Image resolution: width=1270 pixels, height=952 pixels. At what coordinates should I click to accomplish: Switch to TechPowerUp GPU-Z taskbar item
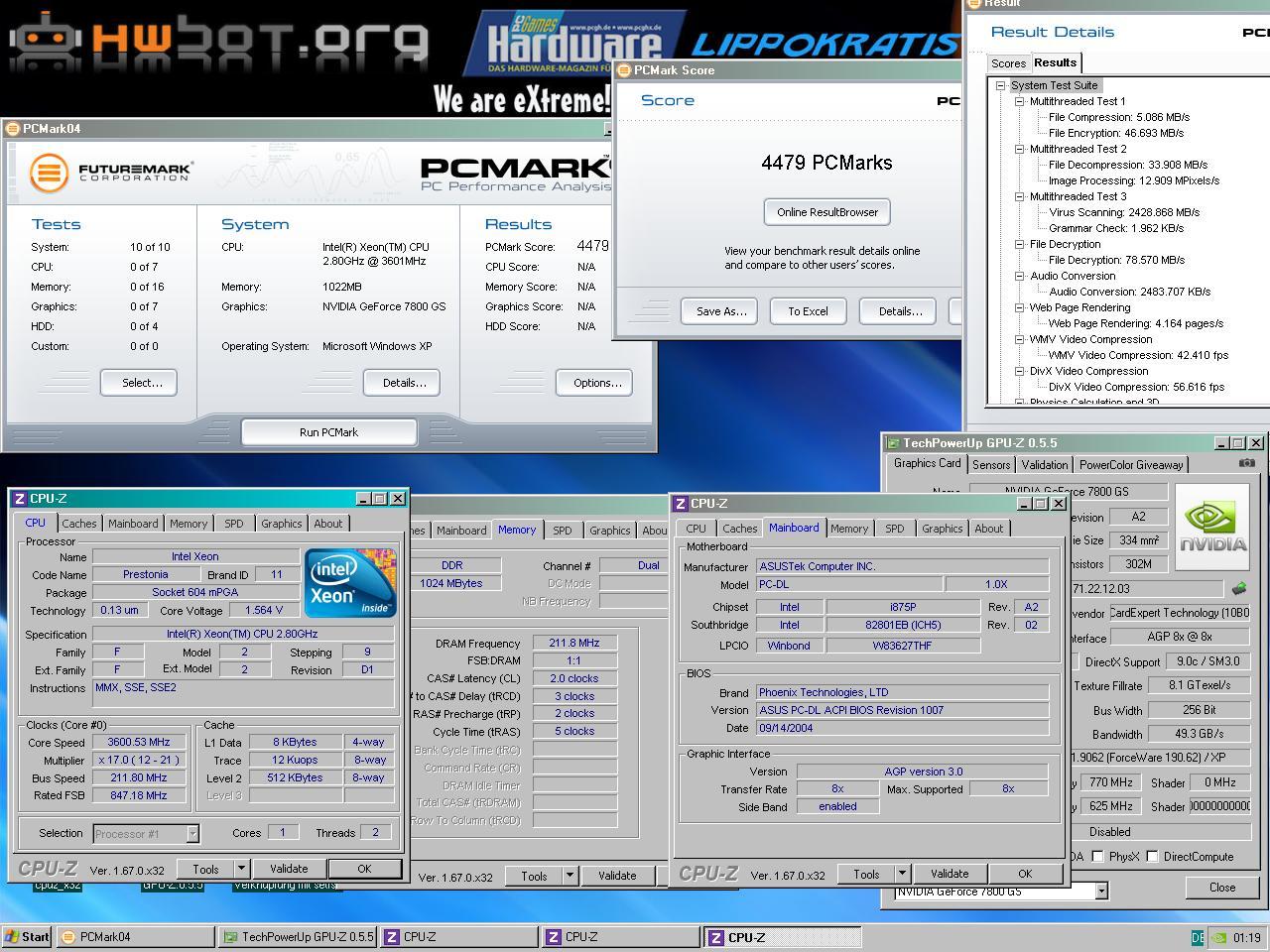tap(297, 937)
